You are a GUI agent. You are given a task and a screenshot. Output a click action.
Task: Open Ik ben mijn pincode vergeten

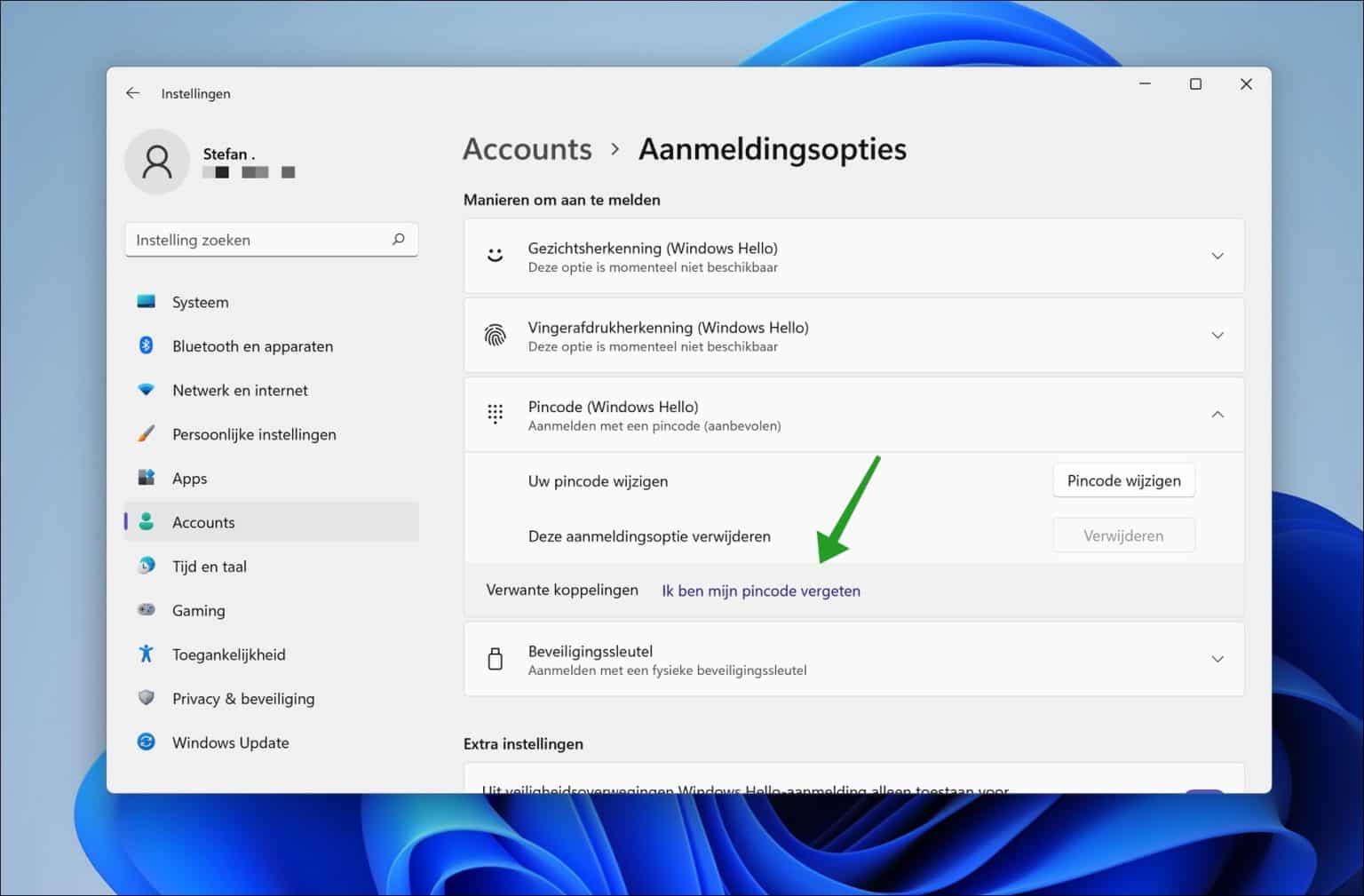click(x=760, y=591)
